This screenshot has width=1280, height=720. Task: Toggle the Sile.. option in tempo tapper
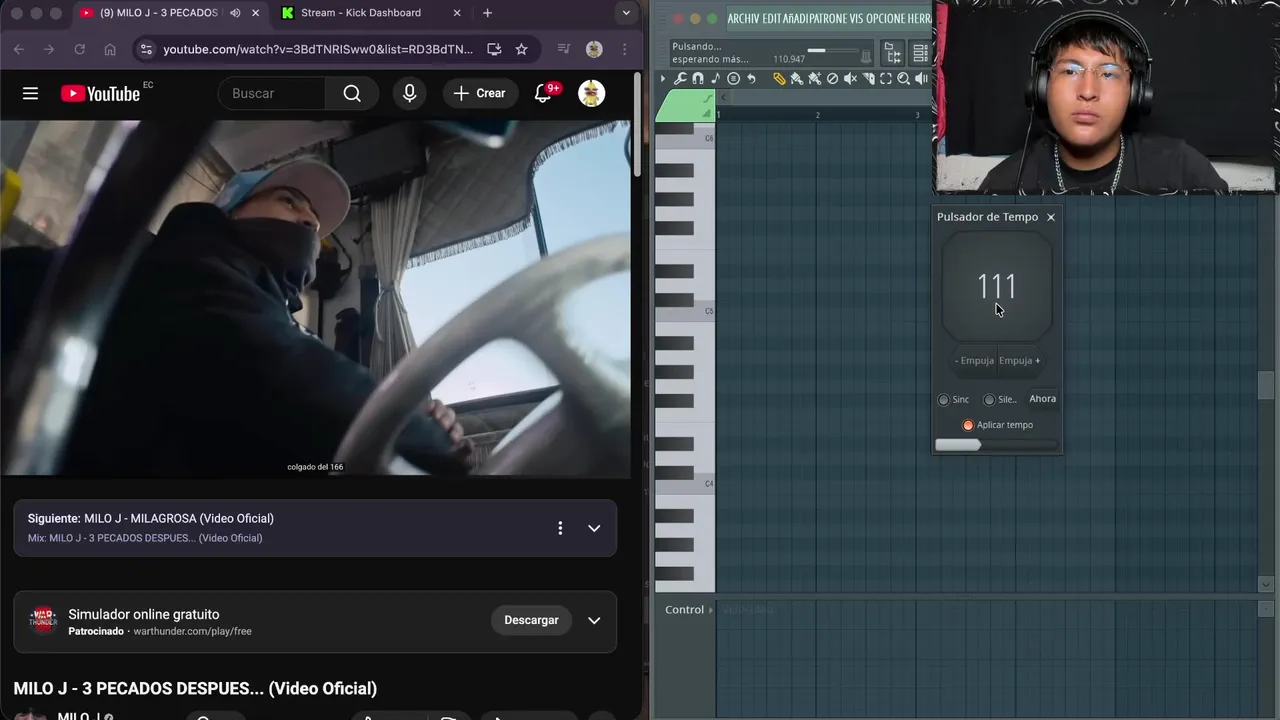tap(989, 399)
